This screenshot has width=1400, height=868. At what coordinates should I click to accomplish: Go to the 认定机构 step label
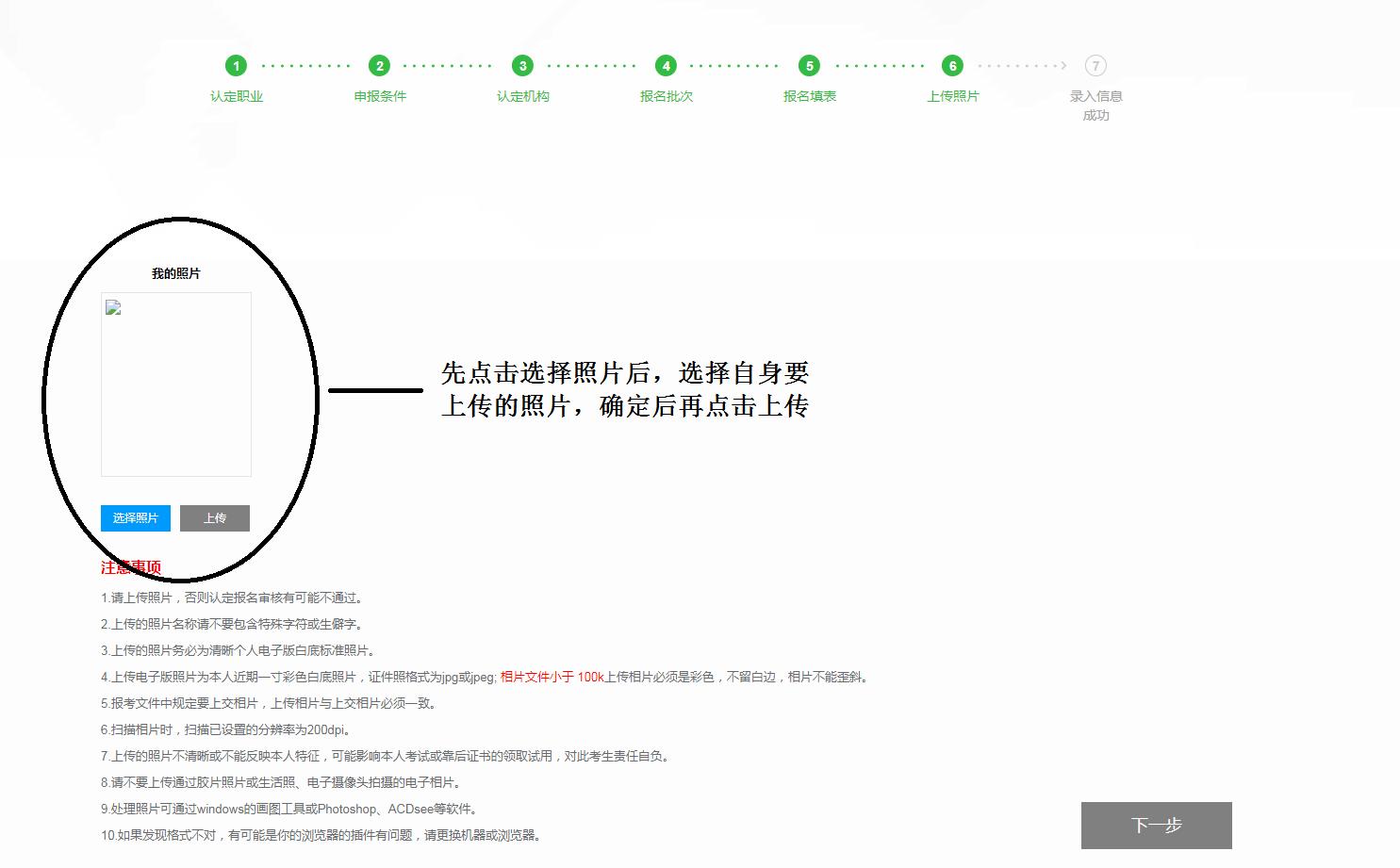pos(523,96)
